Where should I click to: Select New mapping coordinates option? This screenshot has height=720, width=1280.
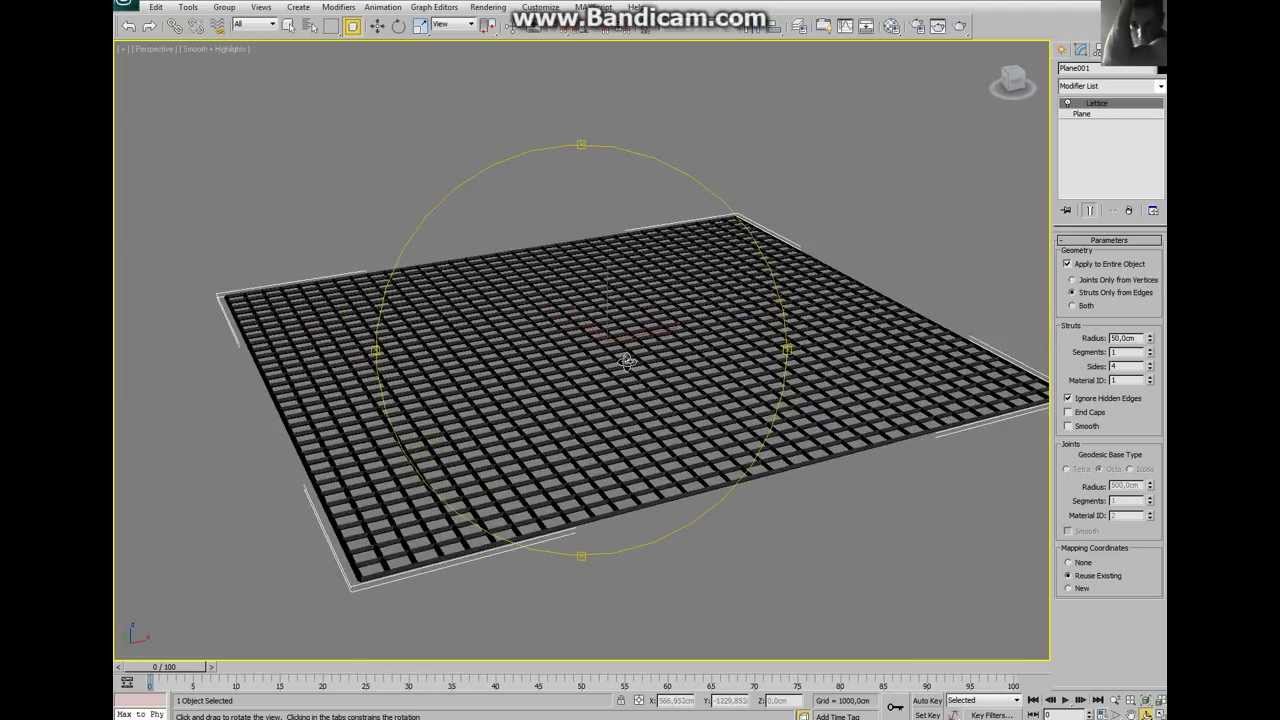coord(1069,589)
